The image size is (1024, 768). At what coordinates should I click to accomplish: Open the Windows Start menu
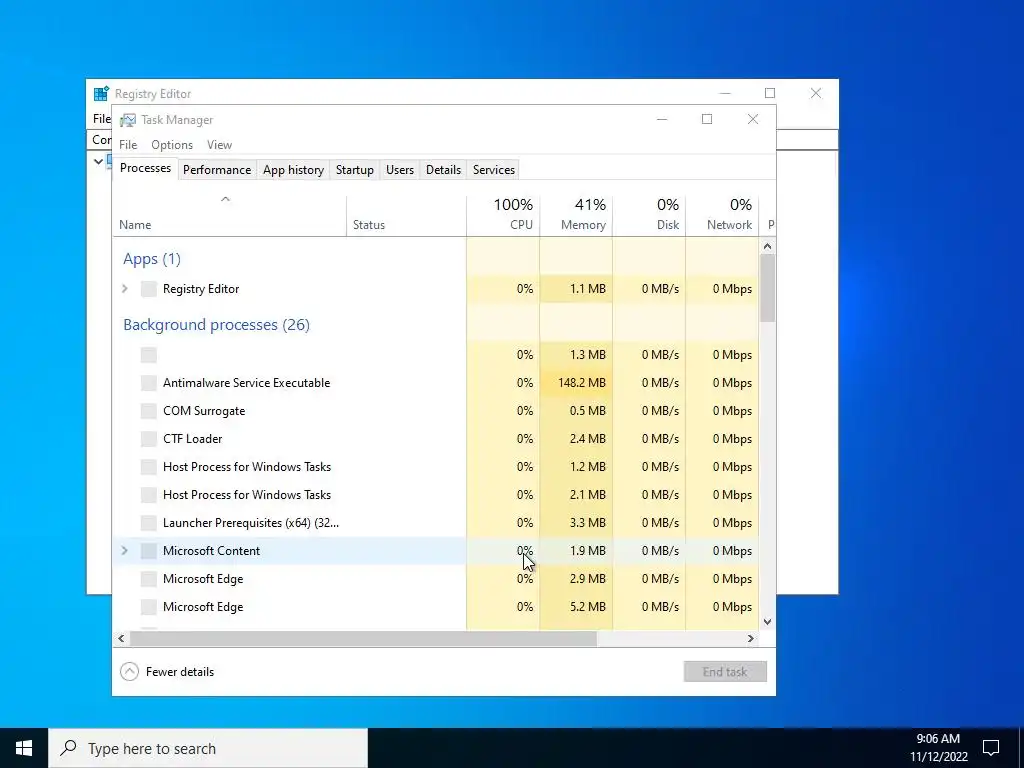pyautogui.click(x=24, y=748)
